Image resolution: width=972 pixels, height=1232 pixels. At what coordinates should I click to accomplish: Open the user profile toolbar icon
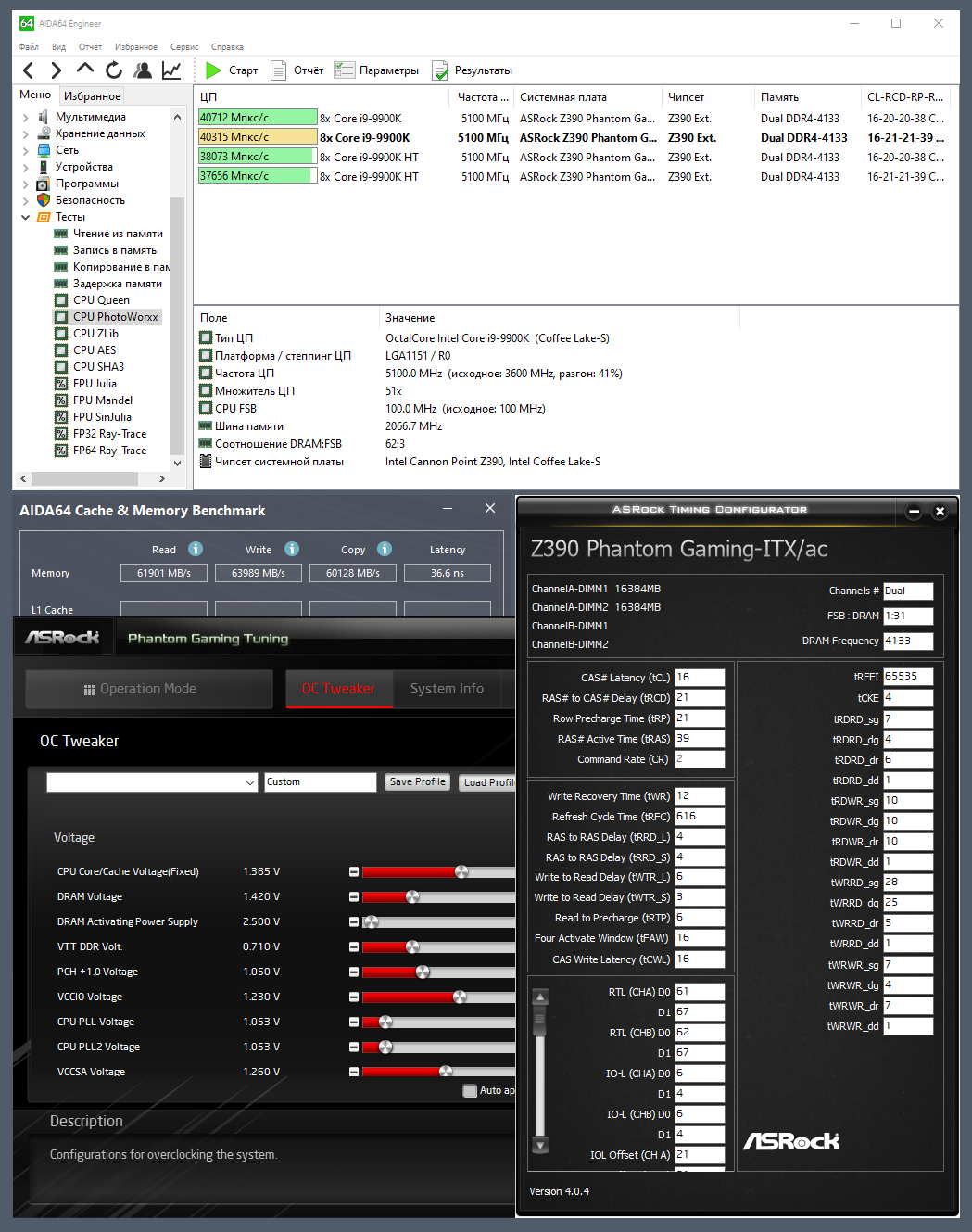coord(143,70)
